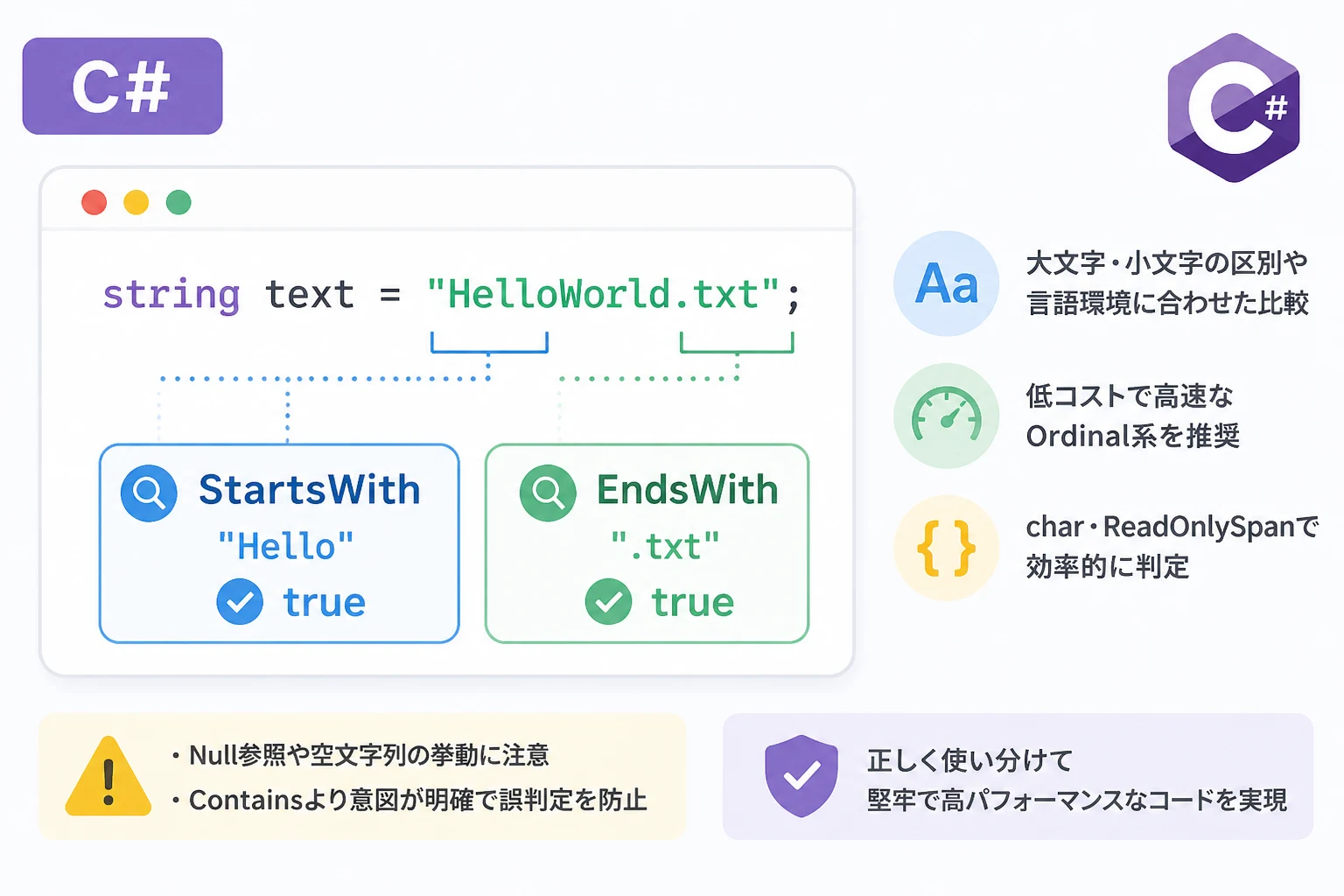Click the green checkmark beside EndsWith true
Viewport: 1344px width, 896px height.
[609, 602]
